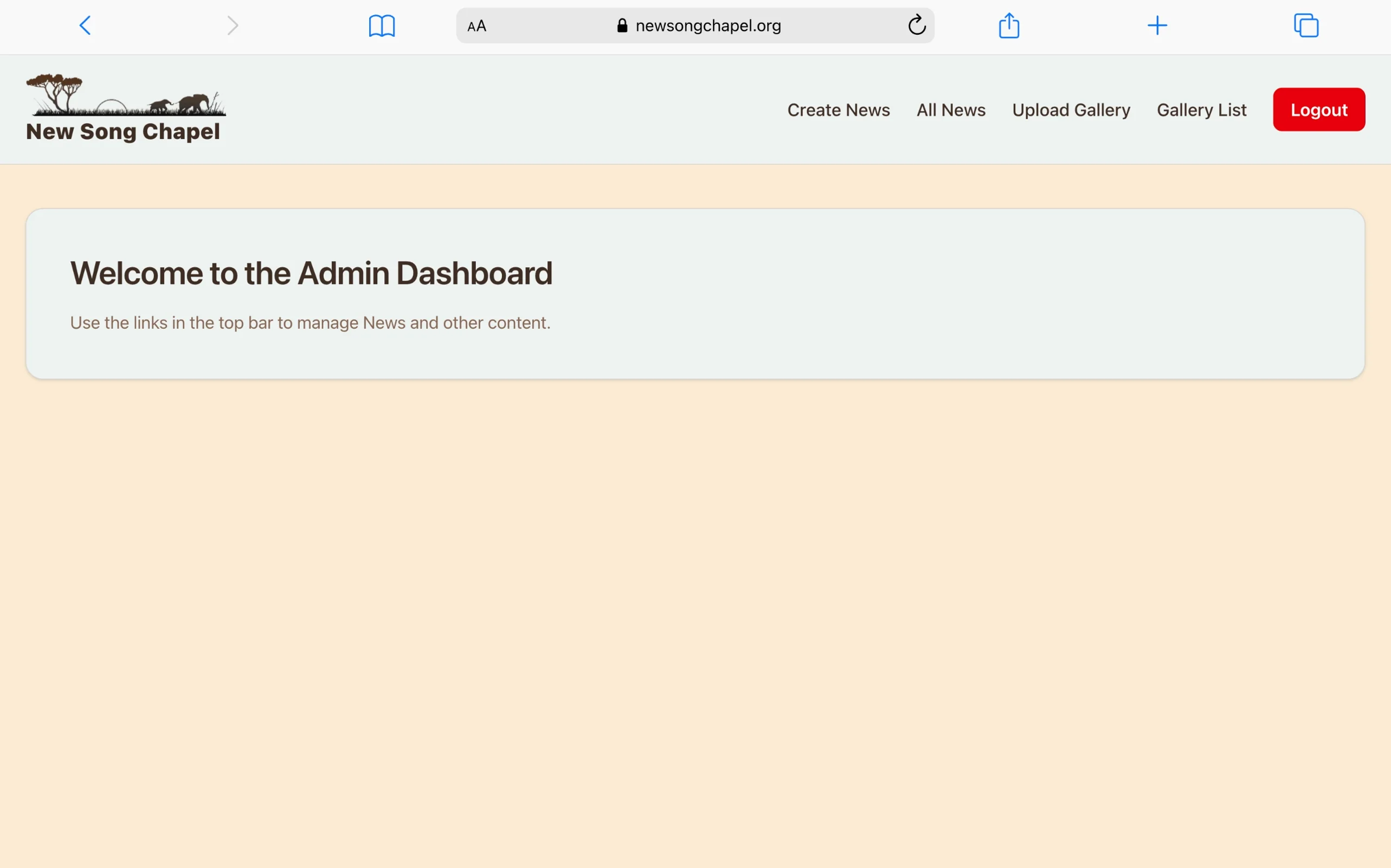View the Gallery List

pos(1201,109)
